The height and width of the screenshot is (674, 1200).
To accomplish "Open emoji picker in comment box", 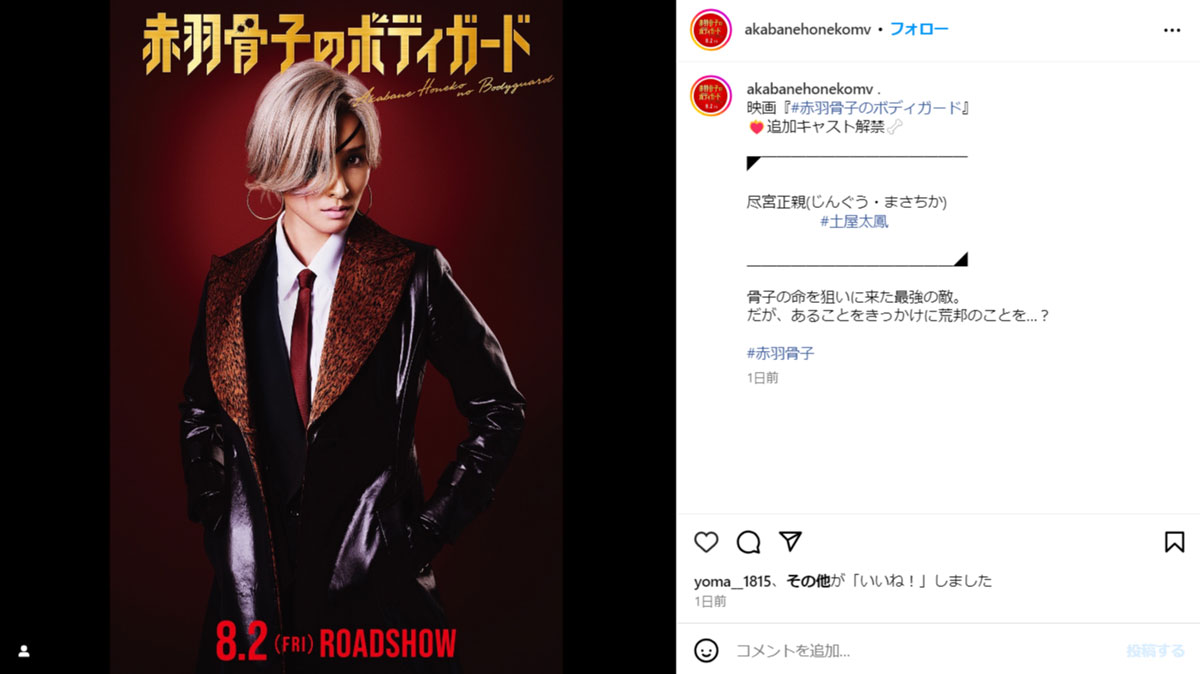I will click(706, 650).
